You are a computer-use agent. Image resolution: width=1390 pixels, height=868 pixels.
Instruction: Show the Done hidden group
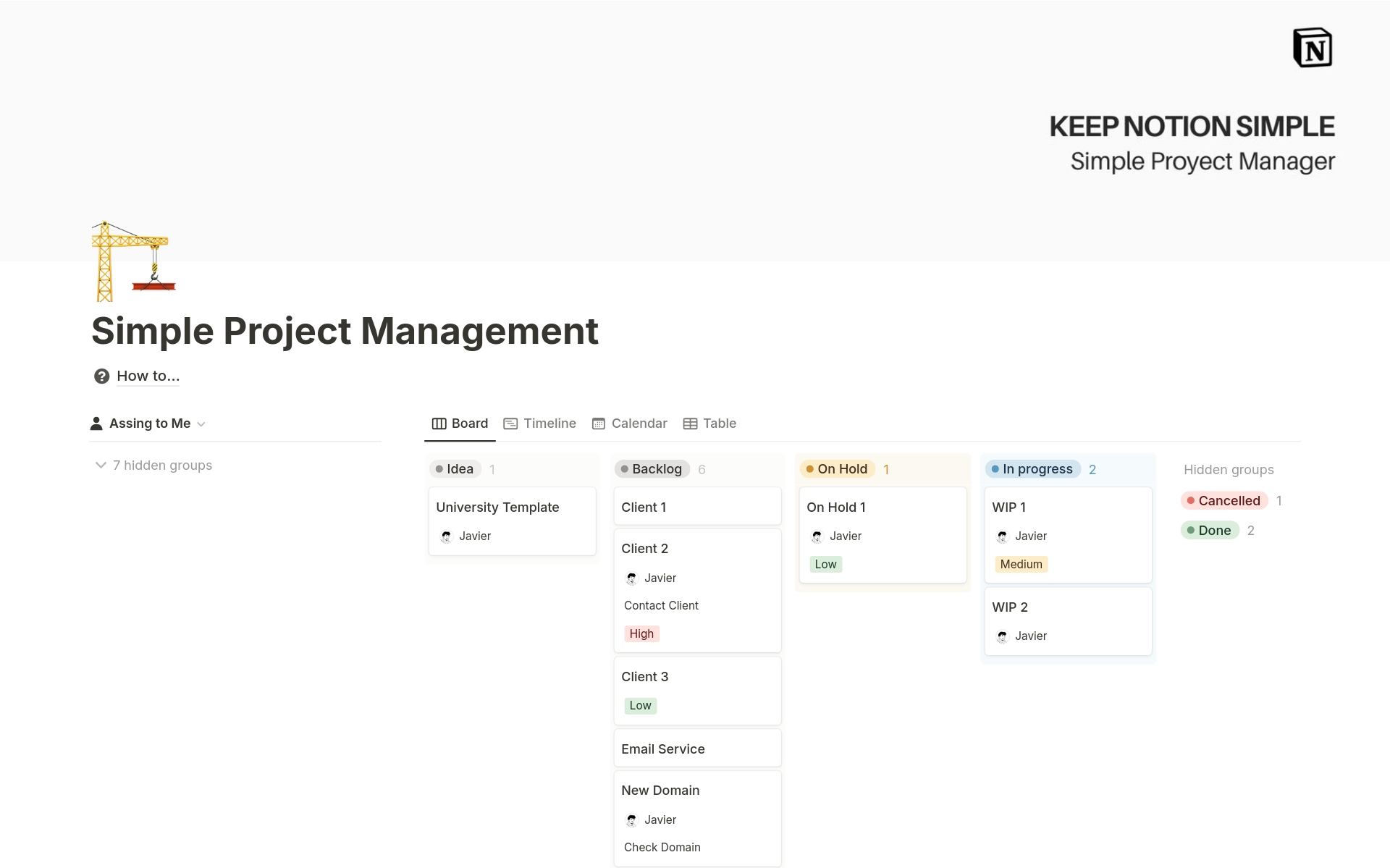(1211, 530)
